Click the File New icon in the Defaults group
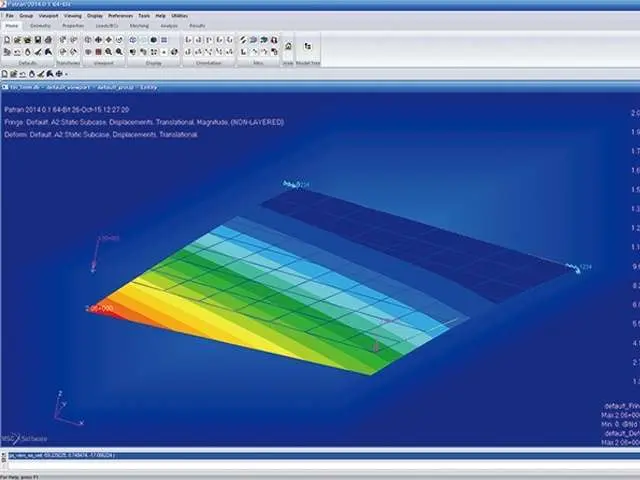Image resolution: width=640 pixels, height=480 pixels. click(7, 40)
